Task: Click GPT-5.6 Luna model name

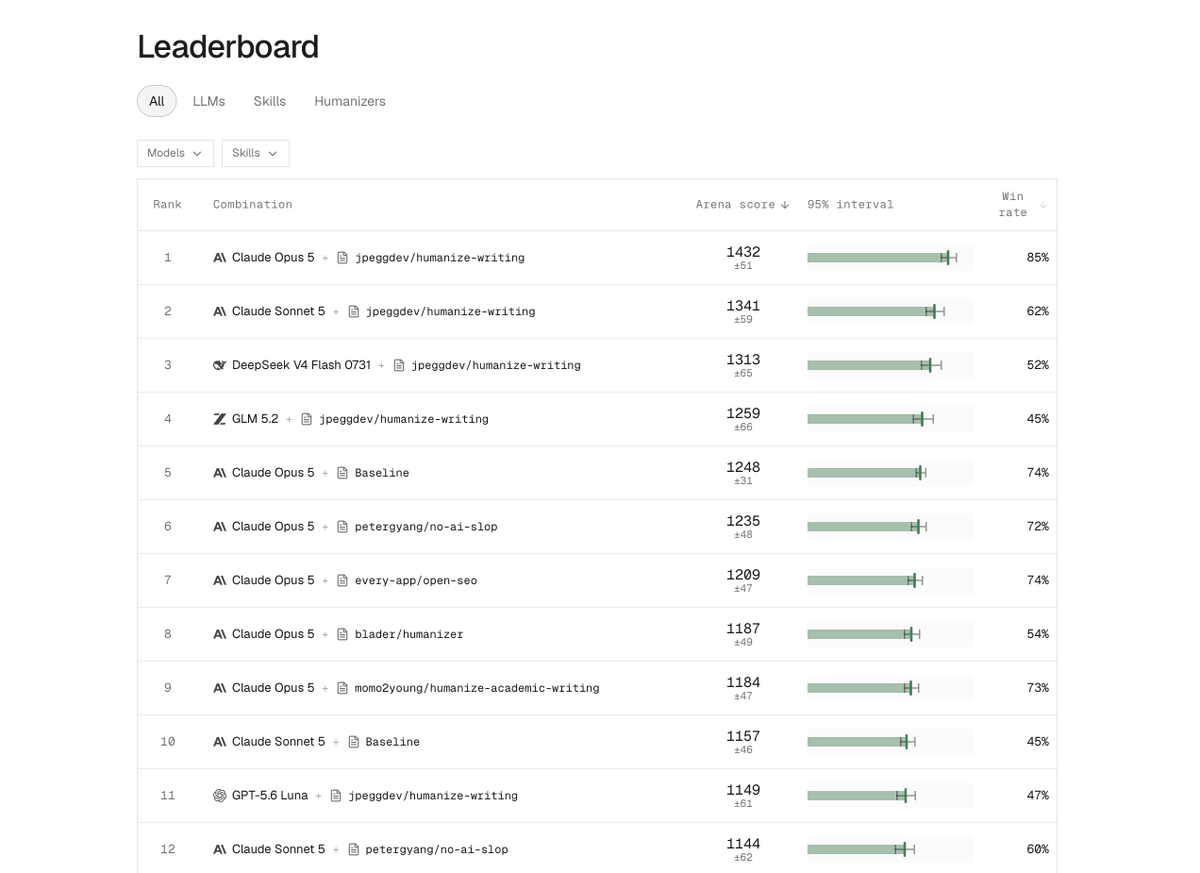Action: pos(270,795)
